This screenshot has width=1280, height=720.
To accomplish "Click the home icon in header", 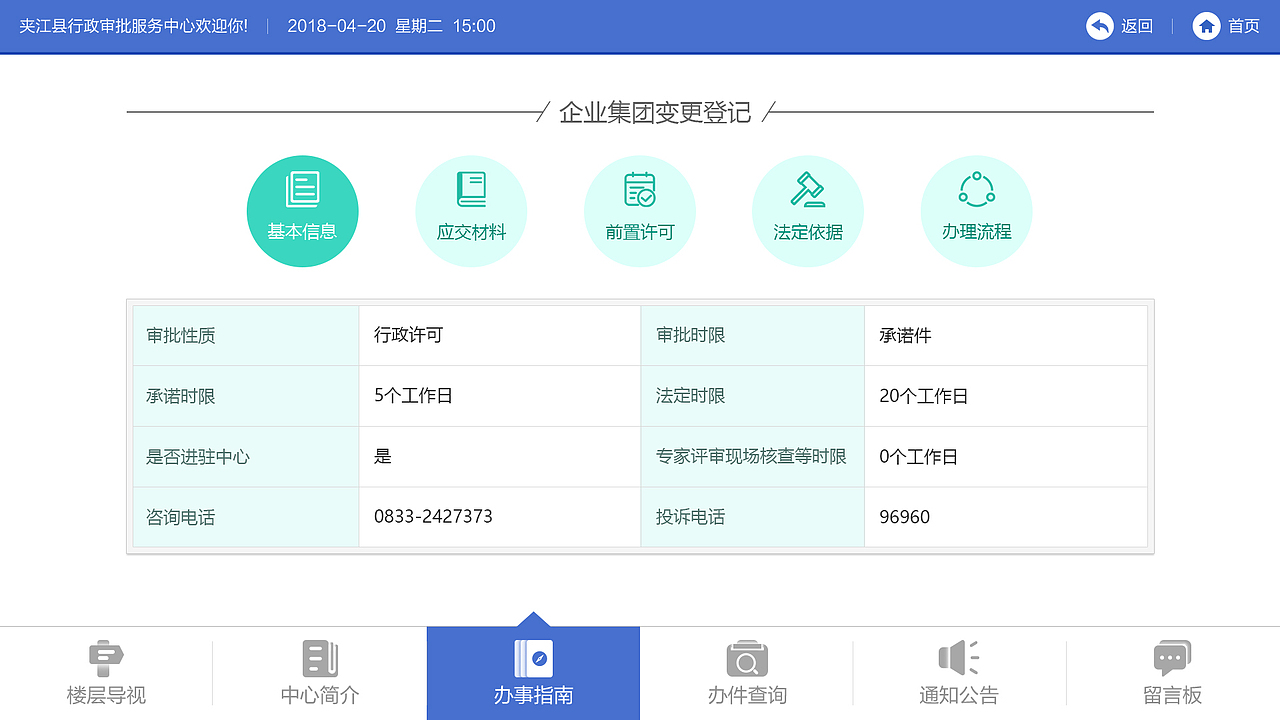I will (x=1207, y=26).
